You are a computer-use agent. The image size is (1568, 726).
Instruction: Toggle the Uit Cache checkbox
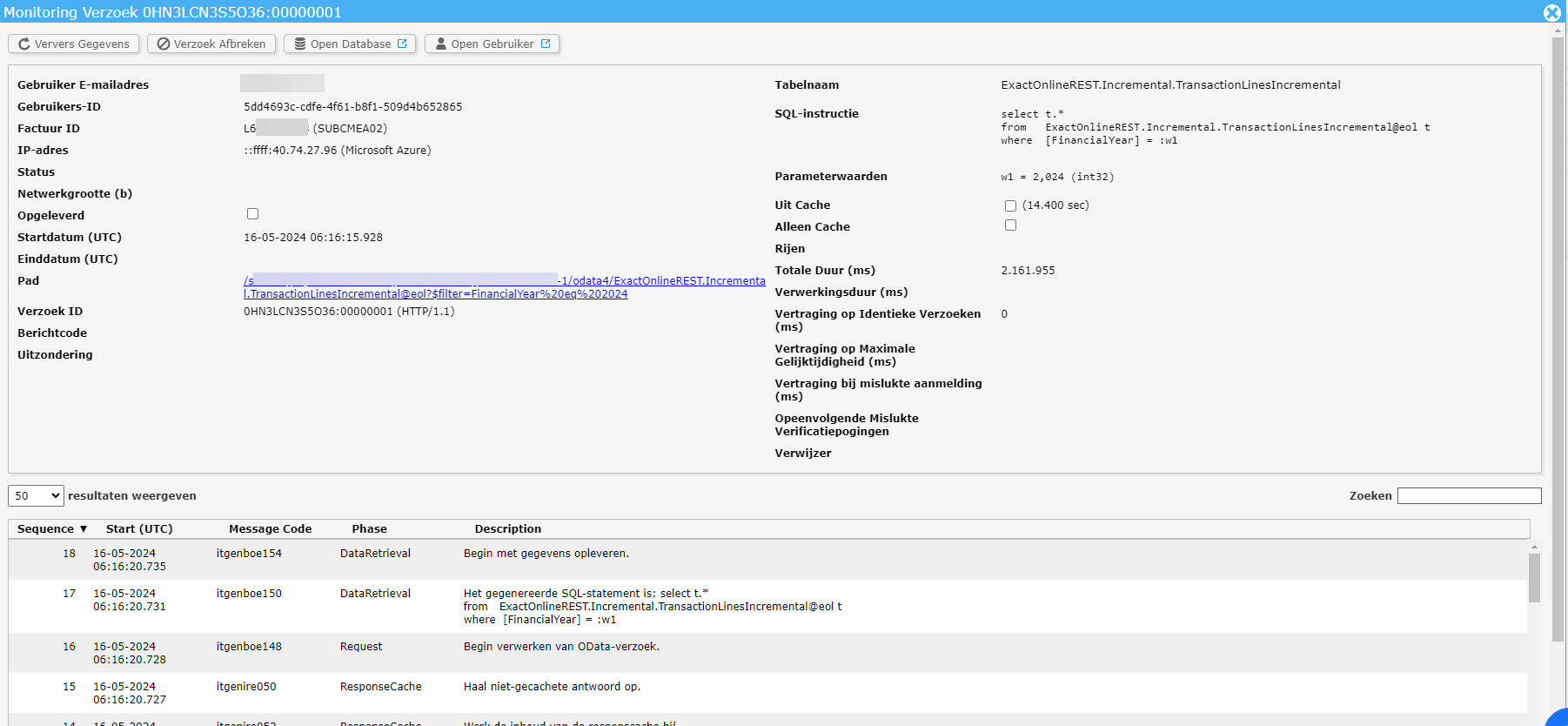1010,206
